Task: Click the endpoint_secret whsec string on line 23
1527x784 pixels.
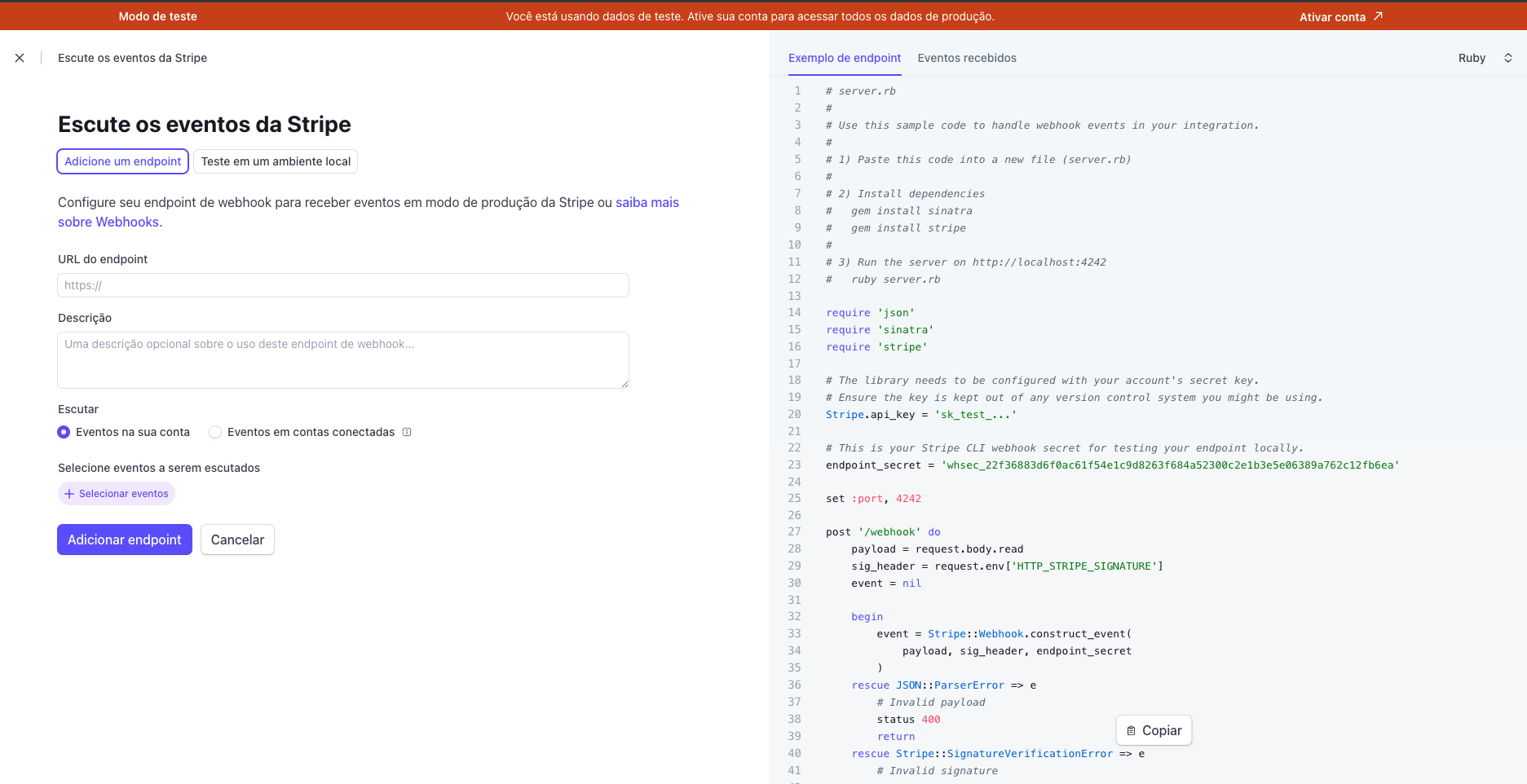Action: click(x=1170, y=465)
